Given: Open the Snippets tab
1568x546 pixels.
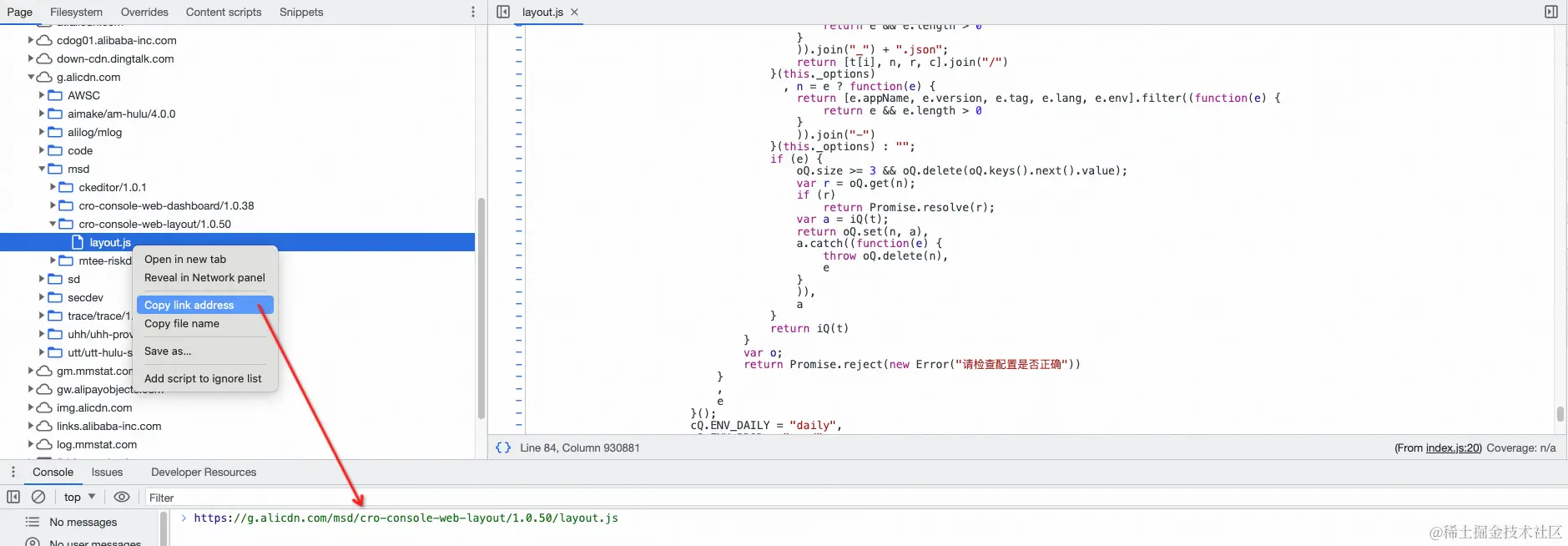Looking at the screenshot, I should [301, 12].
